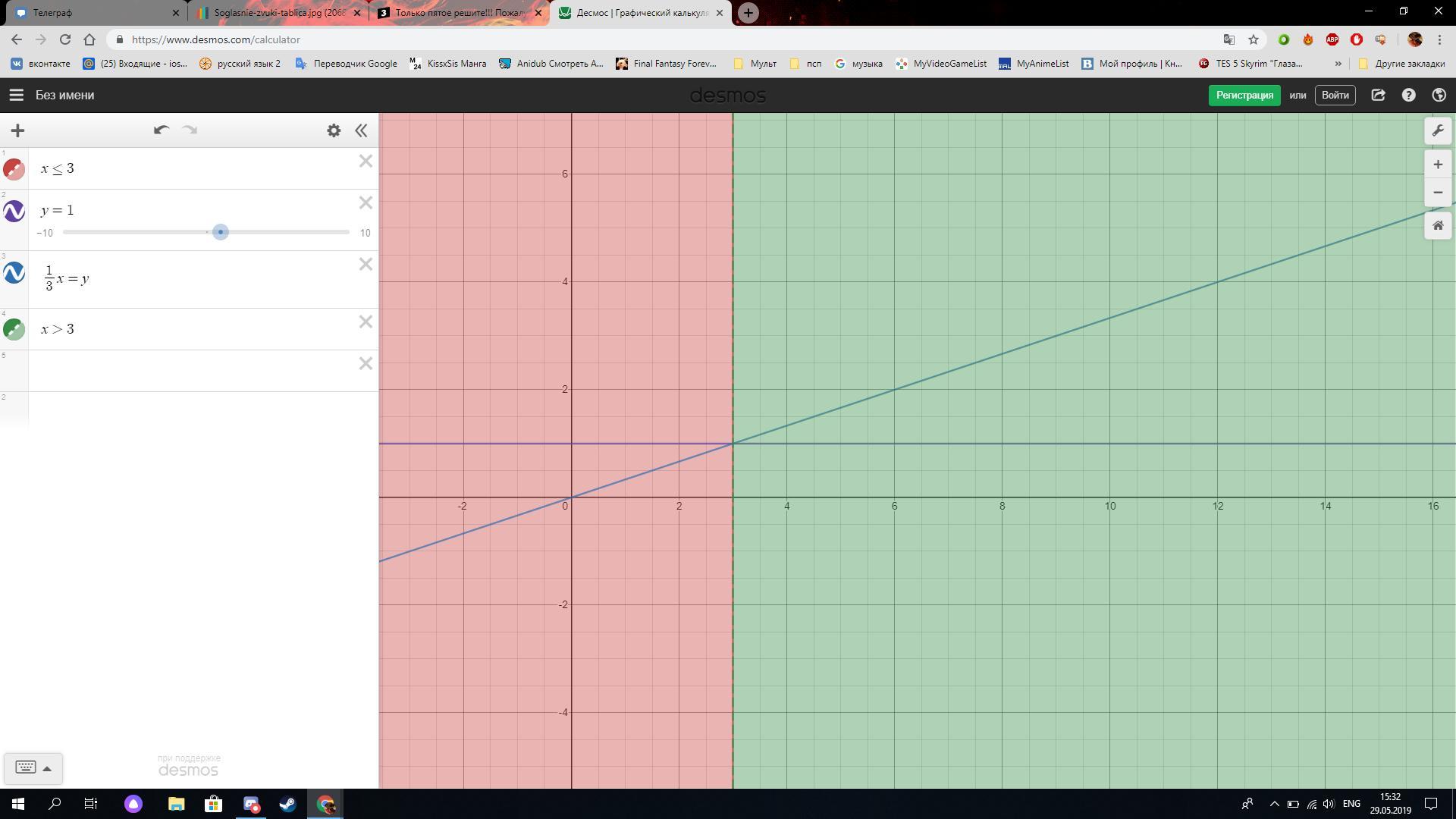This screenshot has height=819, width=1456.
Task: Reset graph to default home view
Action: pyautogui.click(x=1438, y=226)
